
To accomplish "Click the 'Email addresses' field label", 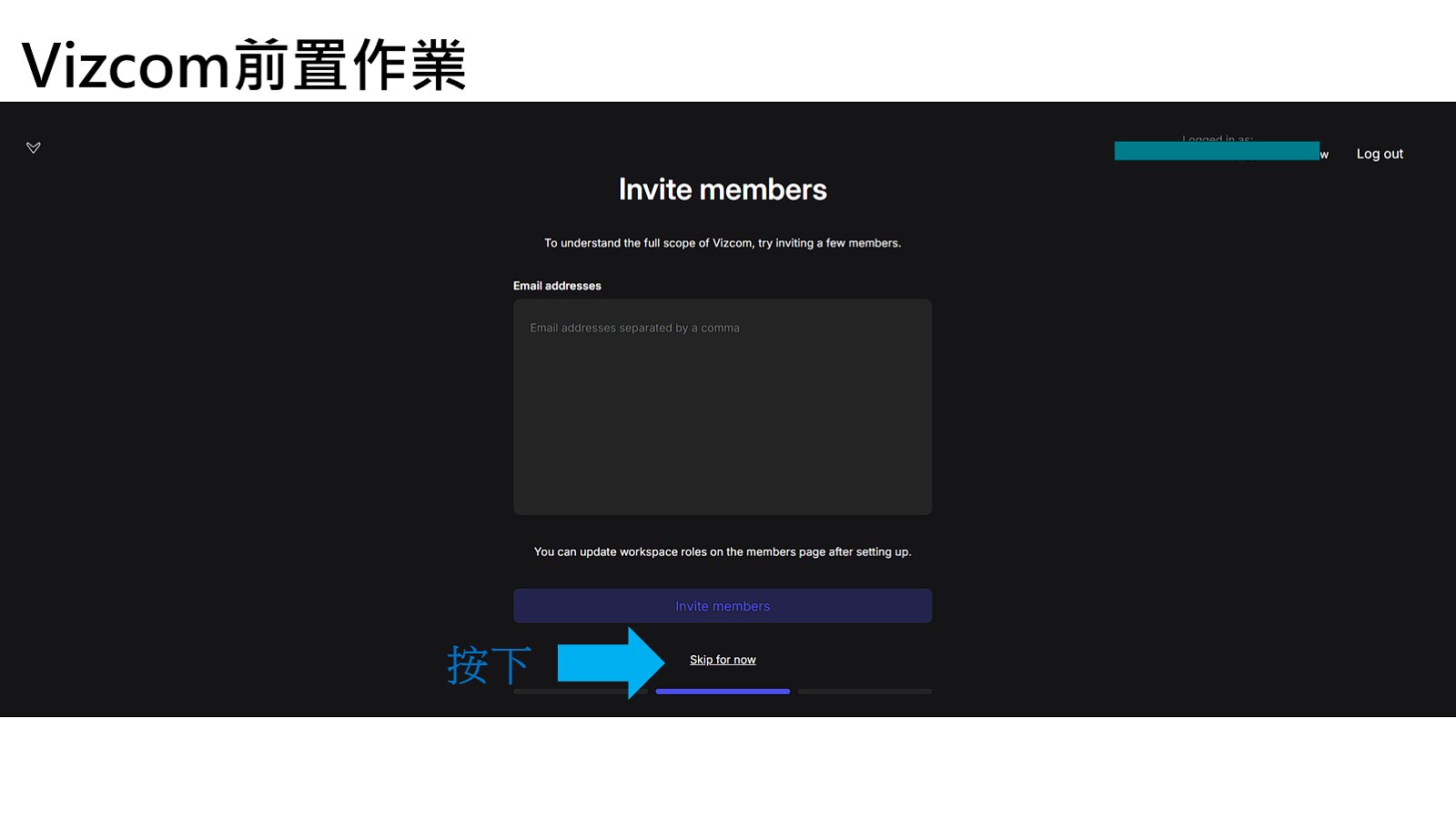I will (x=557, y=286).
